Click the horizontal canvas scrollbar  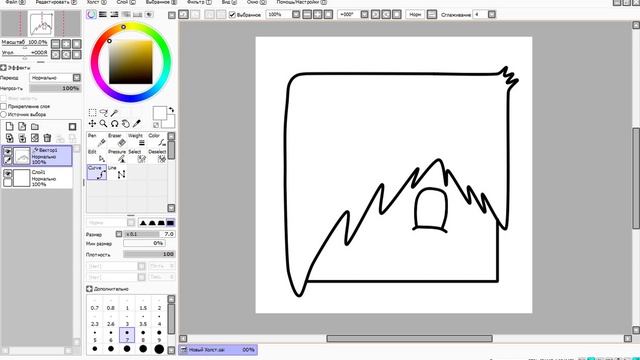pyautogui.click(x=409, y=338)
